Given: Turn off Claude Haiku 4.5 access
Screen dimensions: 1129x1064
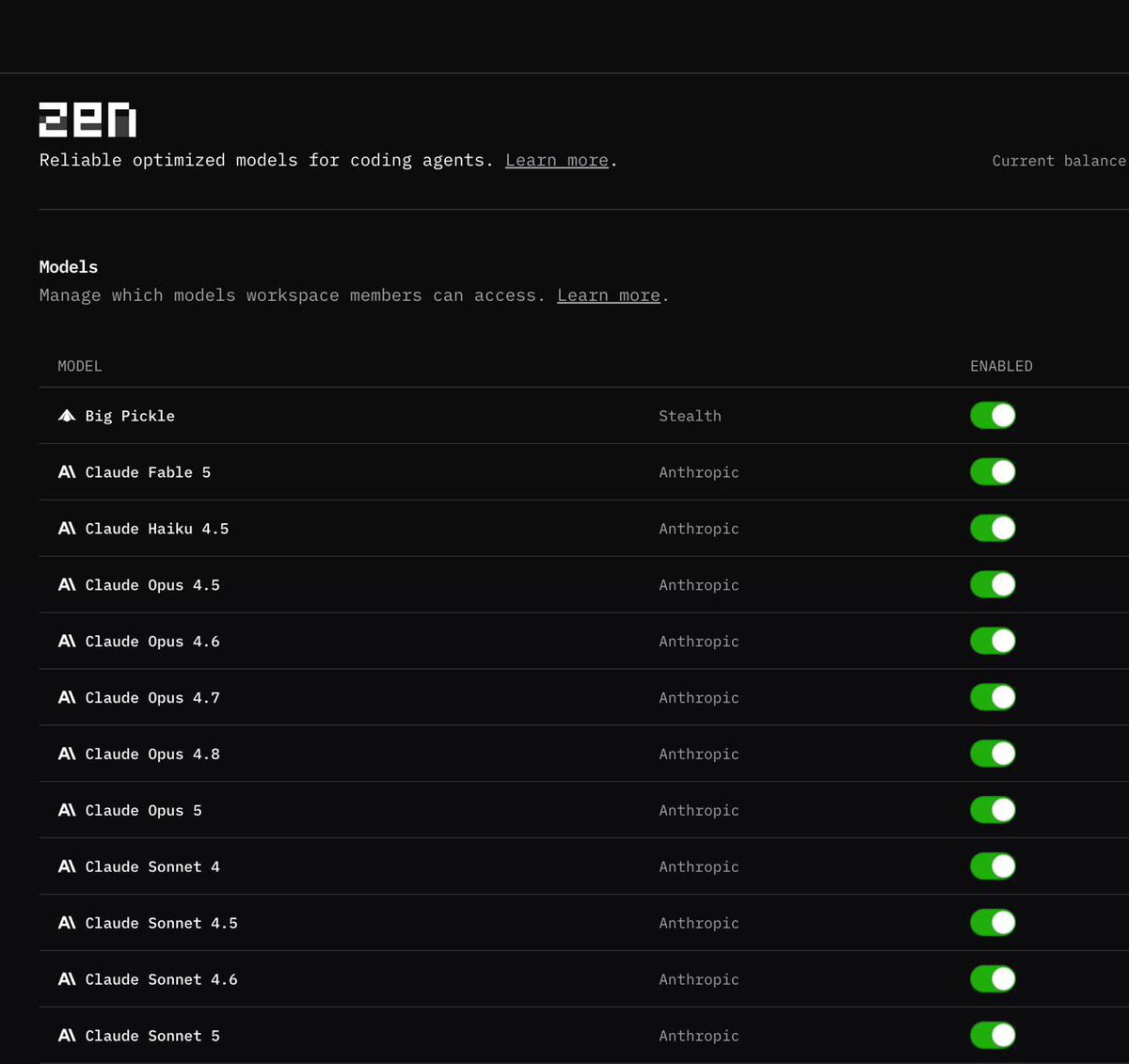Looking at the screenshot, I should pyautogui.click(x=993, y=529).
